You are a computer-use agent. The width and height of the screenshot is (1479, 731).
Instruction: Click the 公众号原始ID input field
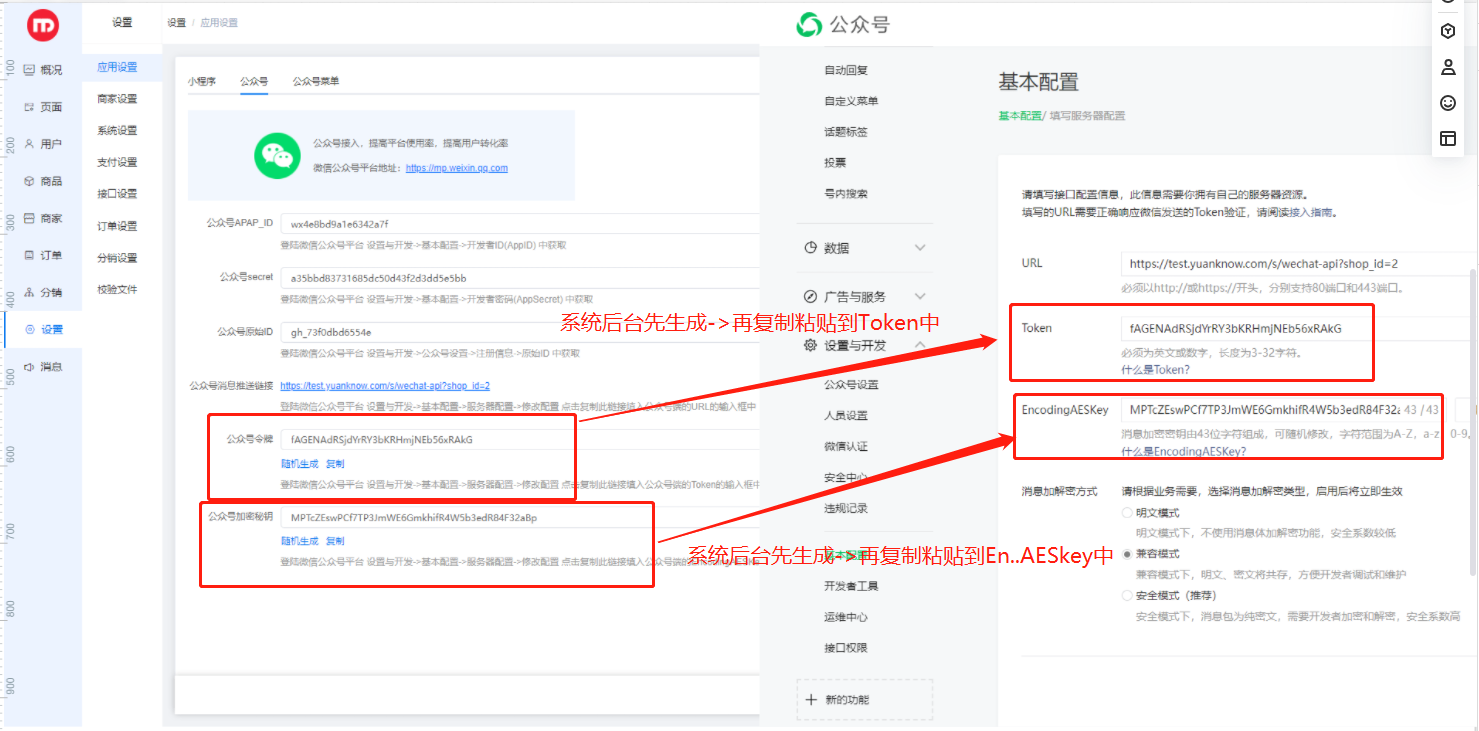pyautogui.click(x=520, y=331)
